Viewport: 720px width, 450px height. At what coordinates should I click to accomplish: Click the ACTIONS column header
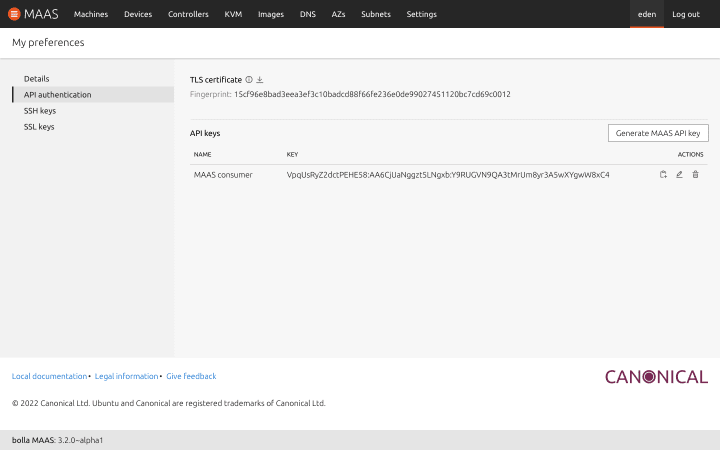[x=691, y=154]
